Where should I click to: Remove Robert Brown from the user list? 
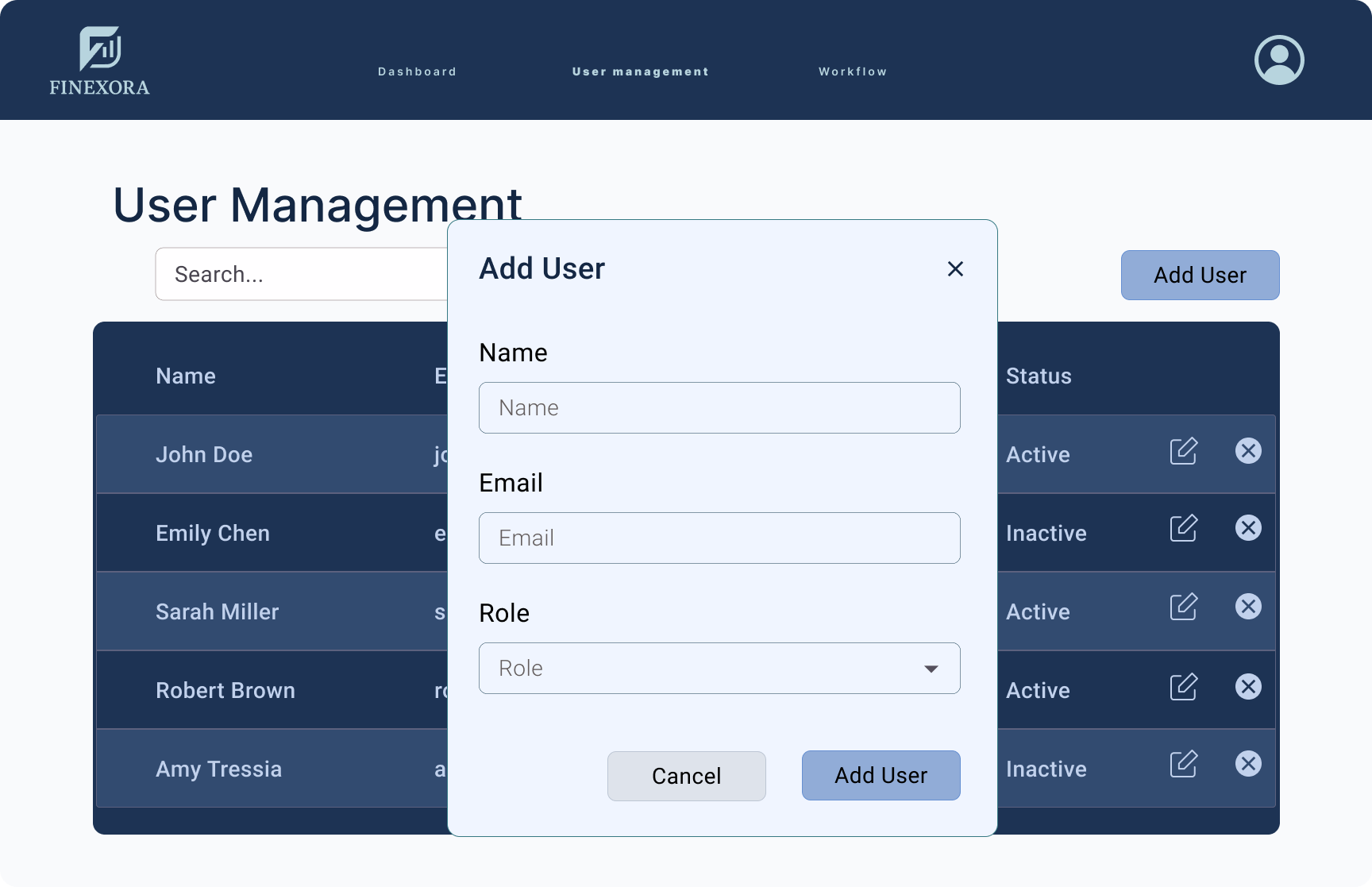click(1248, 685)
